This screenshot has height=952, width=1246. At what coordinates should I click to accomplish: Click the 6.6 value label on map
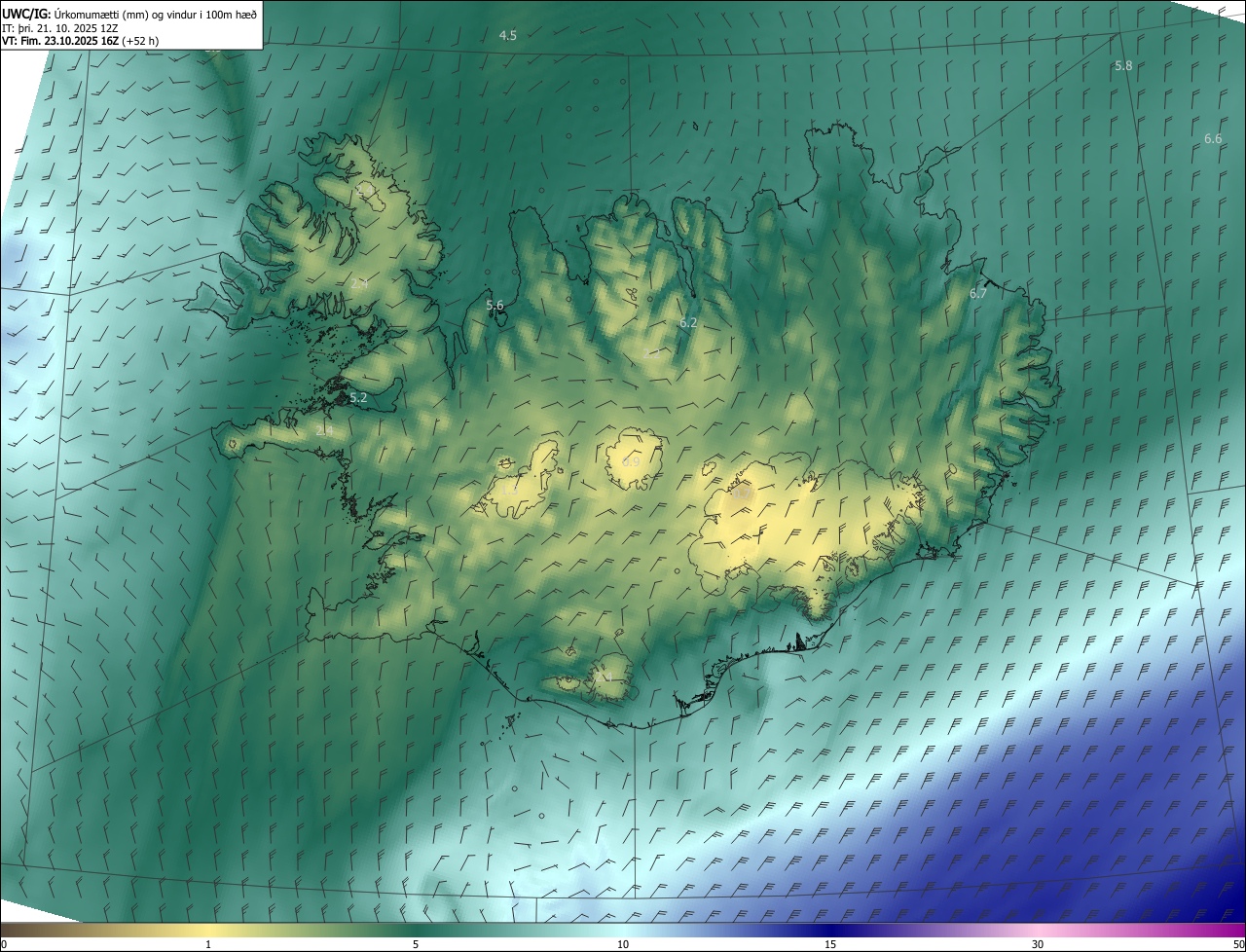(x=1213, y=138)
